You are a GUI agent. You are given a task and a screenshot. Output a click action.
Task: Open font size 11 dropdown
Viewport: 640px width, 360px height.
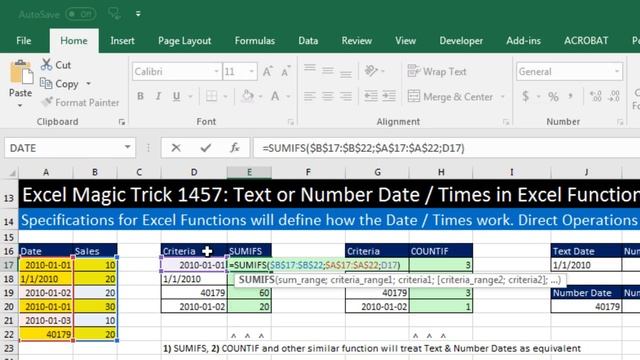tap(251, 72)
